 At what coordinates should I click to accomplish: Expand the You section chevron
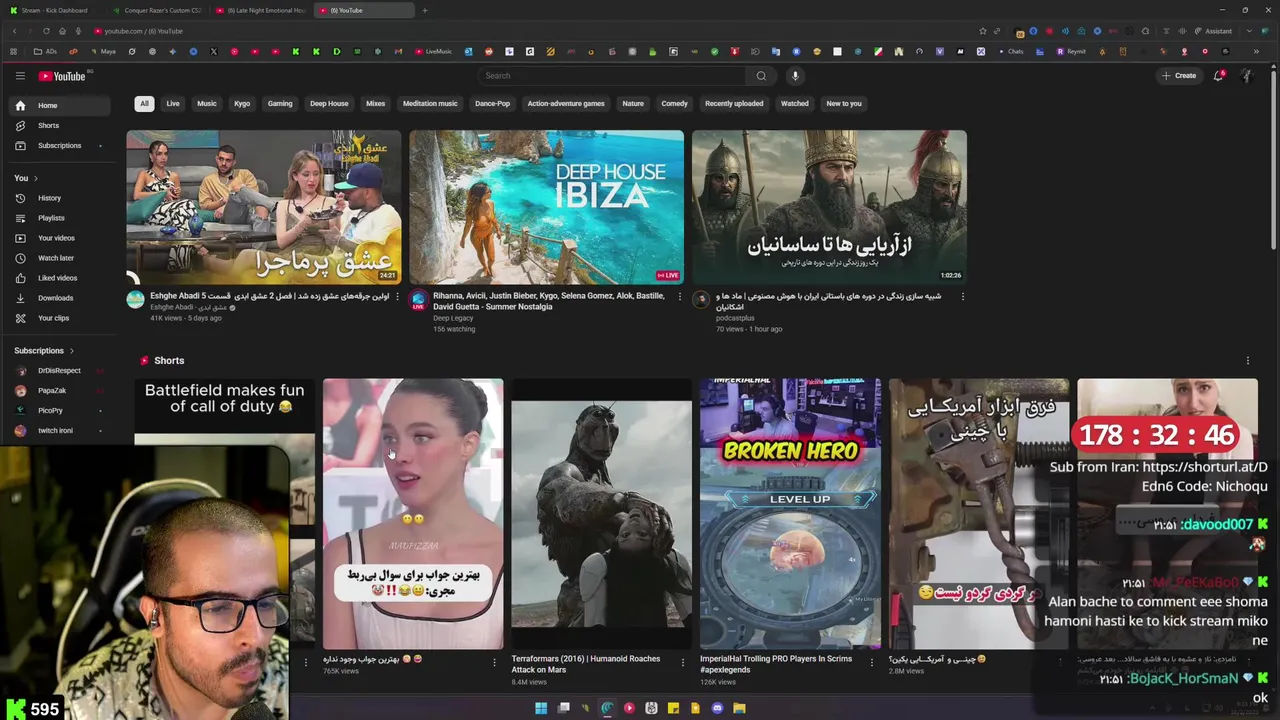pyautogui.click(x=38, y=178)
